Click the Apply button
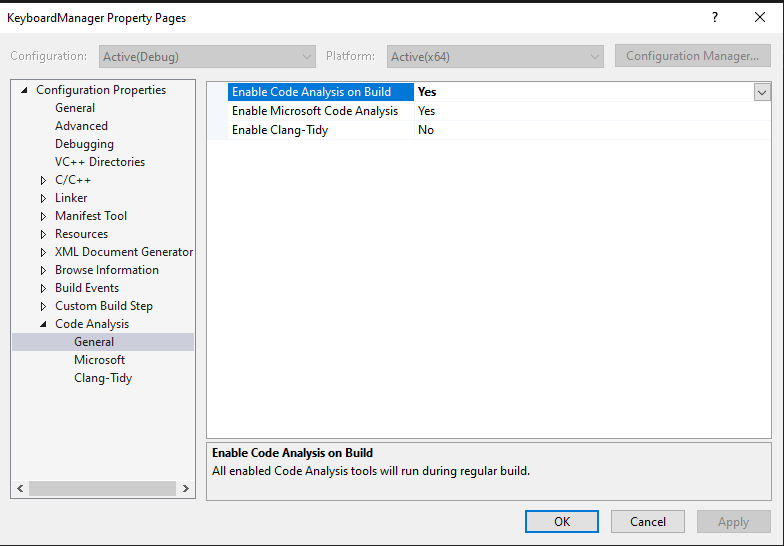 coord(734,522)
